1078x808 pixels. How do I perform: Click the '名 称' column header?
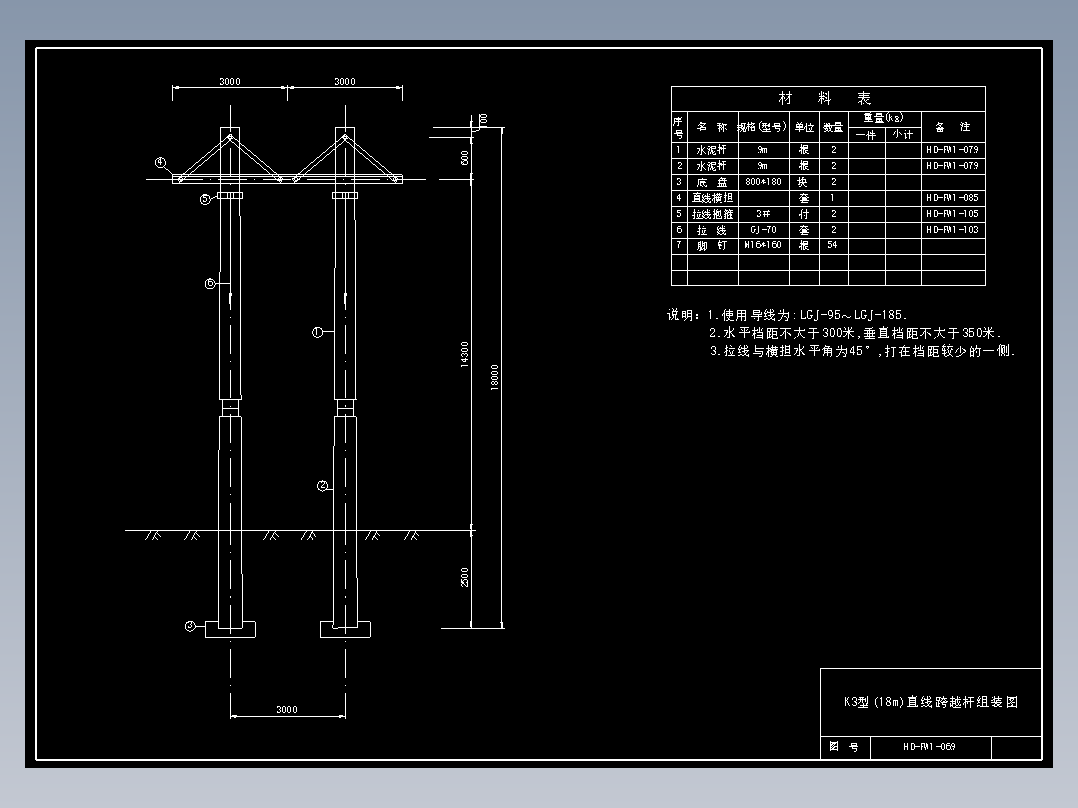tap(712, 127)
